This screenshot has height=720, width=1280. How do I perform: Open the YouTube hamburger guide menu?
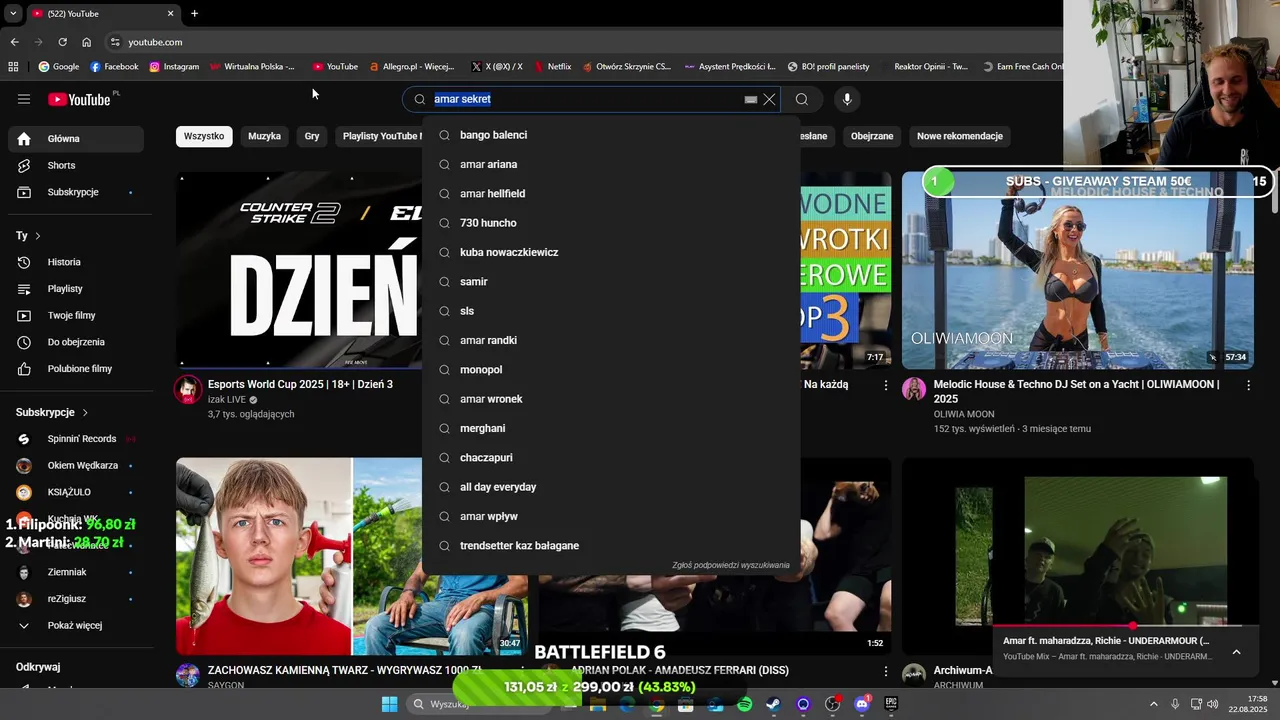tap(24, 99)
